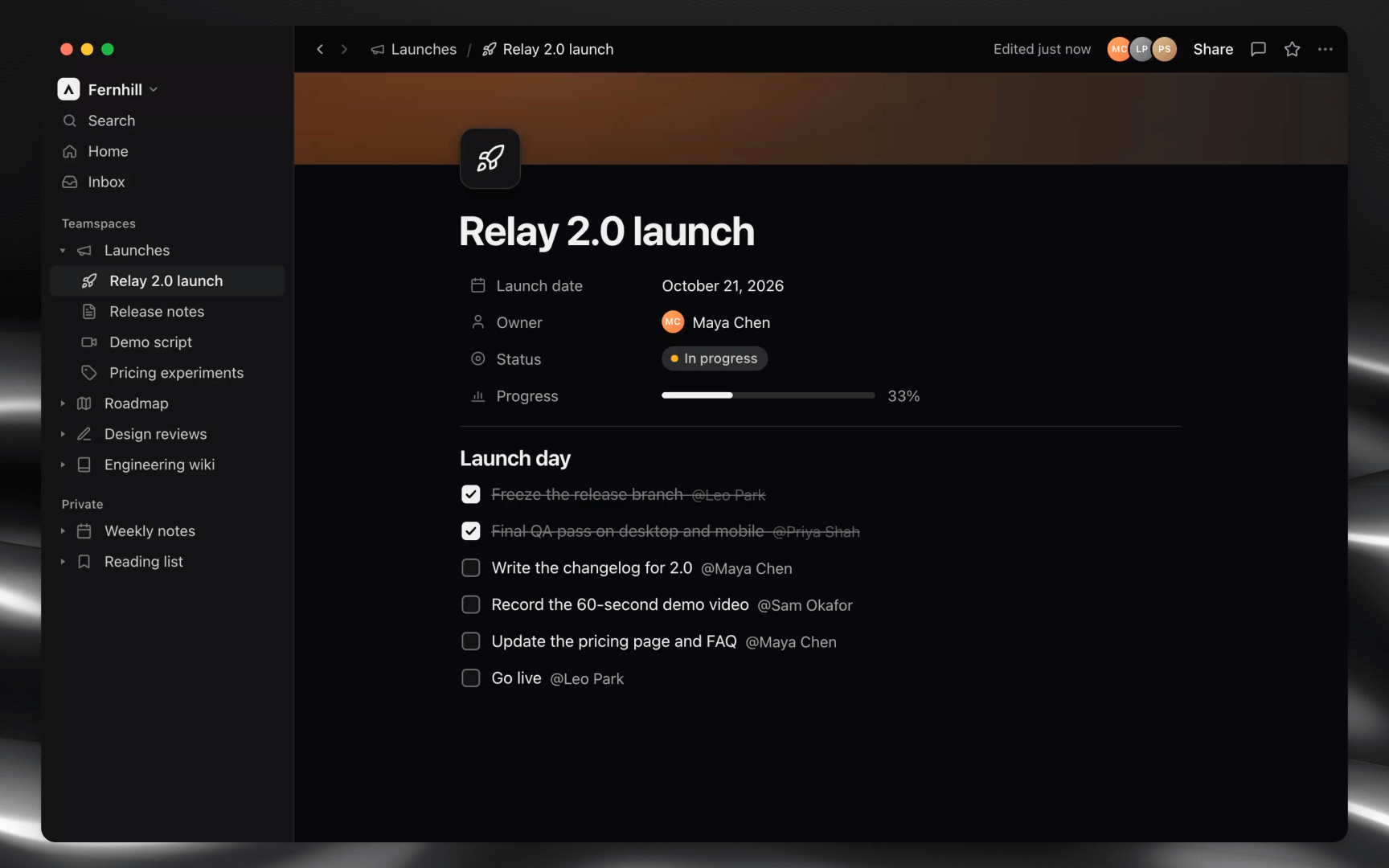
Task: Click the rocket page icon above the title
Action: [x=490, y=158]
